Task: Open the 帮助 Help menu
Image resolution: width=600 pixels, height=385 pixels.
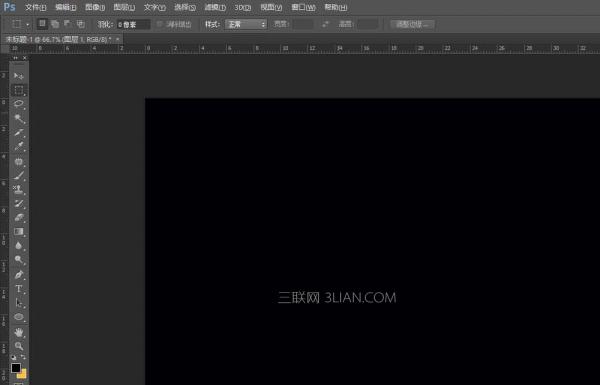Action: (x=336, y=7)
